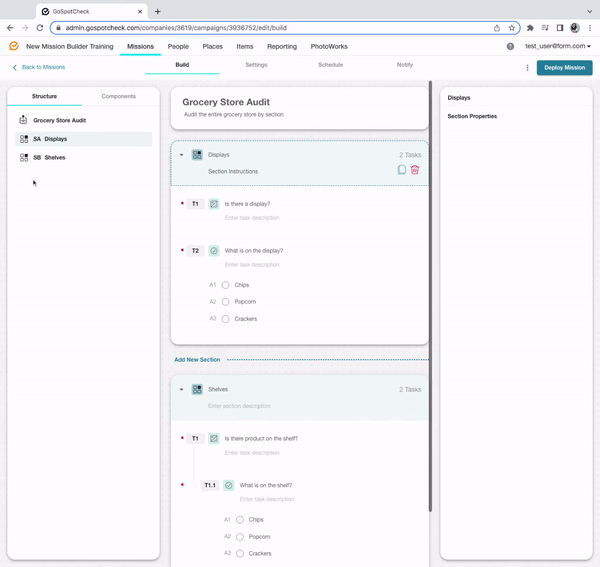Open the Chrome three-dot menu
Image resolution: width=600 pixels, height=567 pixels.
[590, 28]
